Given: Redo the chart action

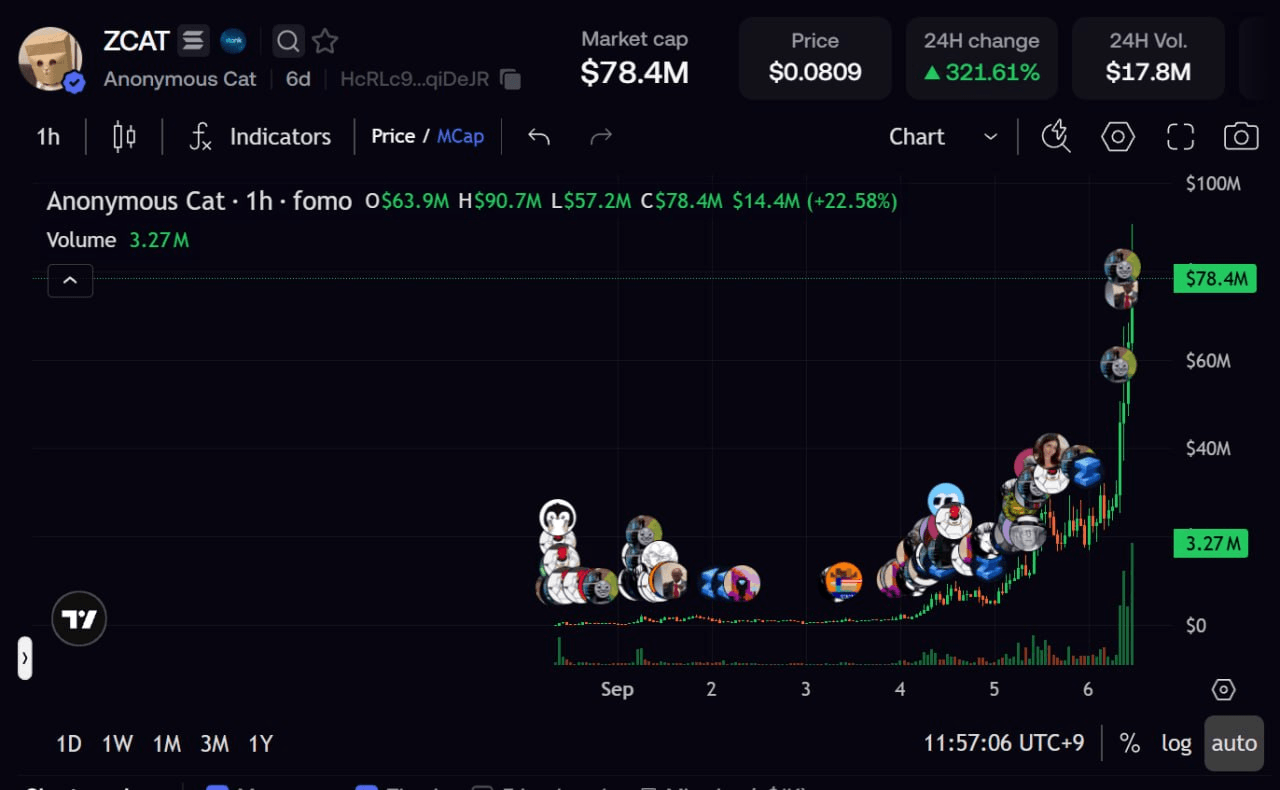Looking at the screenshot, I should (x=601, y=137).
